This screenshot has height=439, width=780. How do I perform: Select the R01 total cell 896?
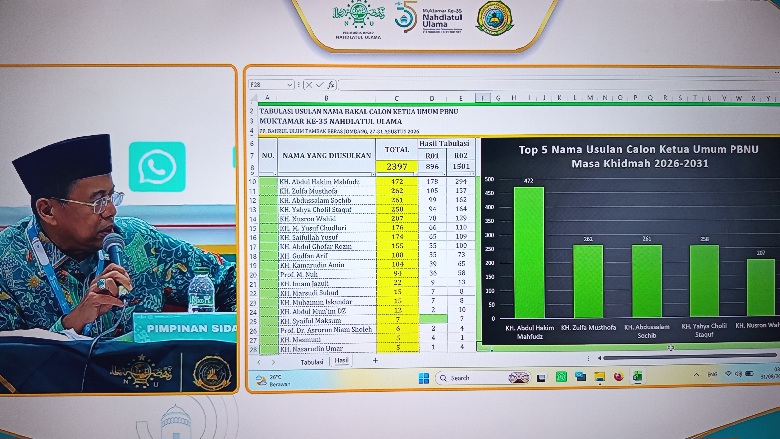(432, 167)
